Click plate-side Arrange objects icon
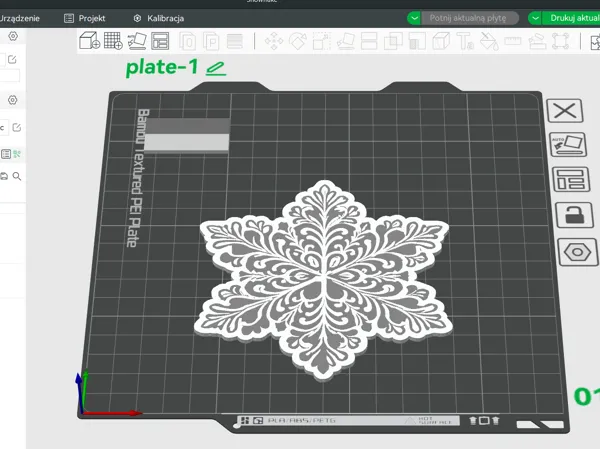 [x=571, y=179]
